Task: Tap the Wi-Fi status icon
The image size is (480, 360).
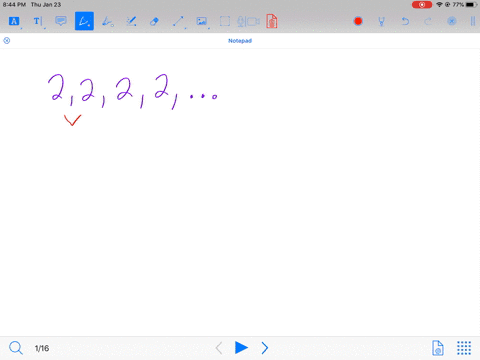Action: coord(439,5)
